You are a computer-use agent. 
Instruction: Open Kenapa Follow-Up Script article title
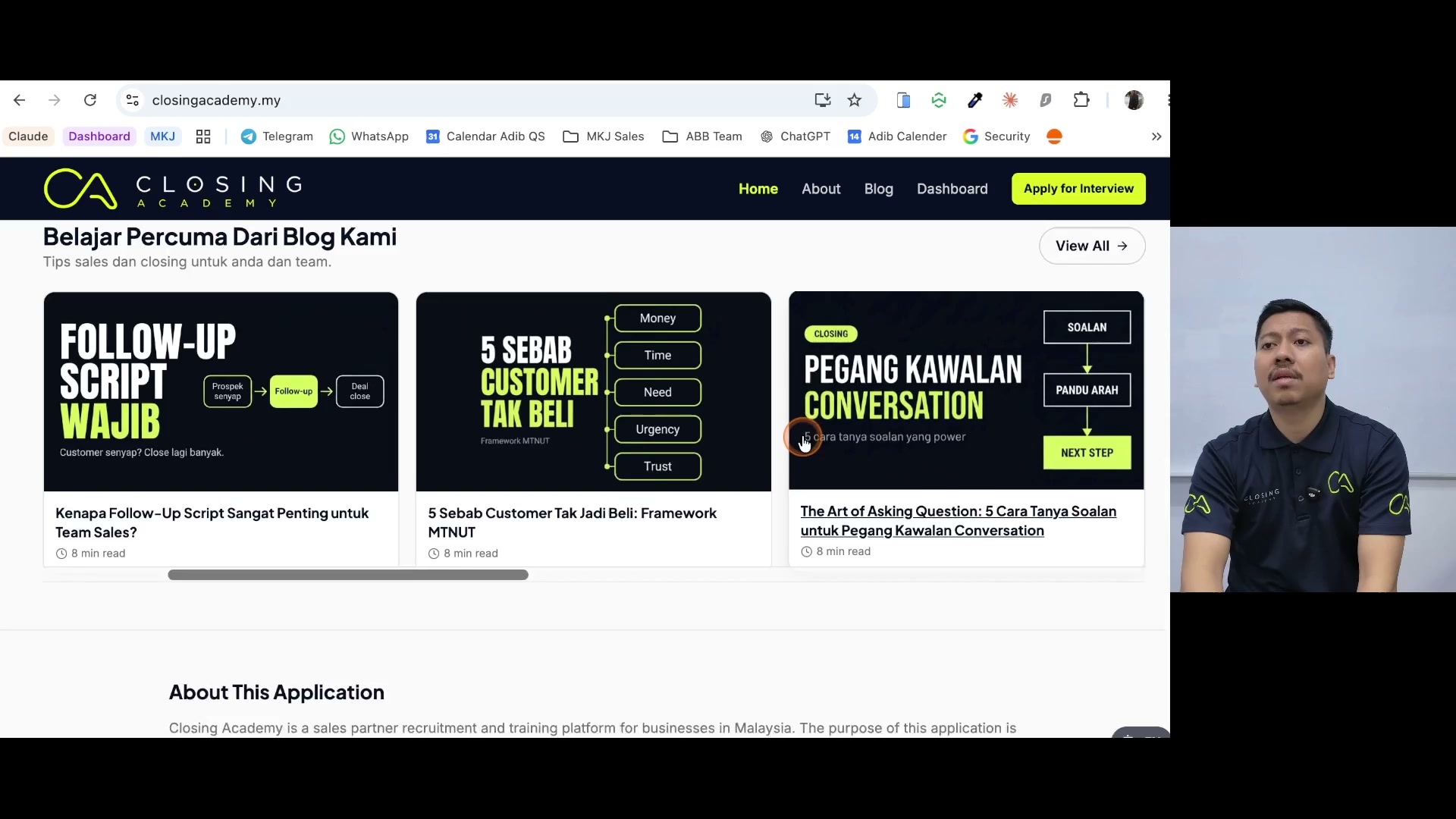[x=212, y=522]
